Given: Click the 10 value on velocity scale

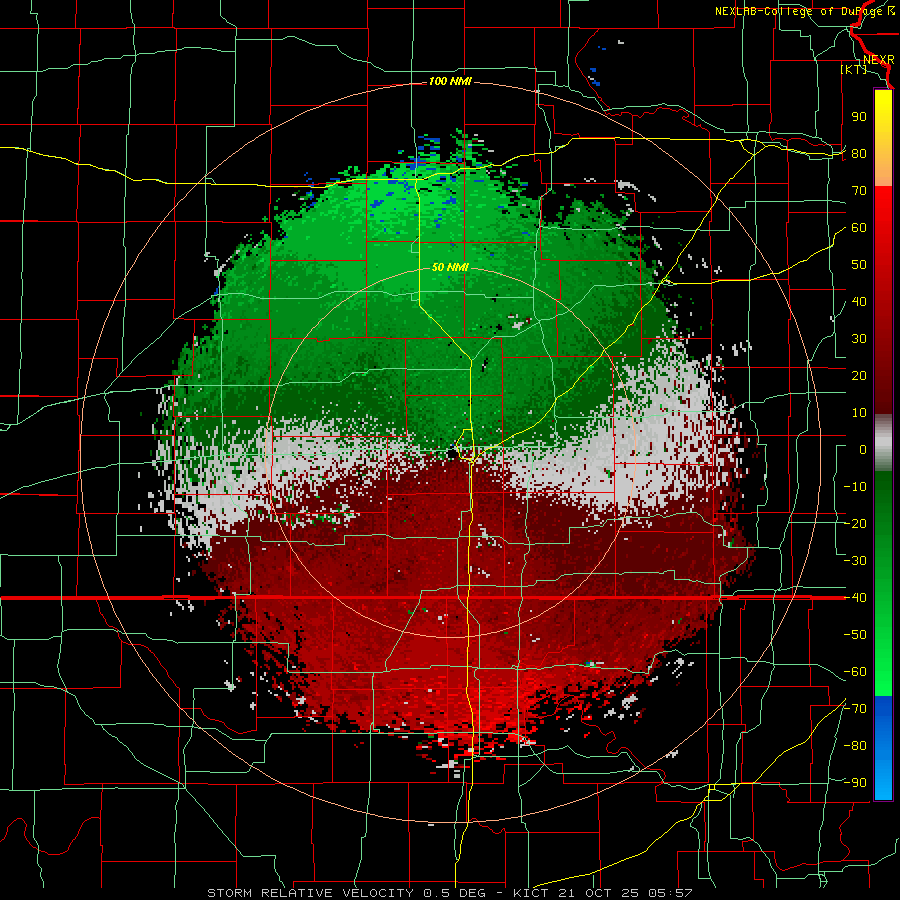Looking at the screenshot, I should coord(859,413).
